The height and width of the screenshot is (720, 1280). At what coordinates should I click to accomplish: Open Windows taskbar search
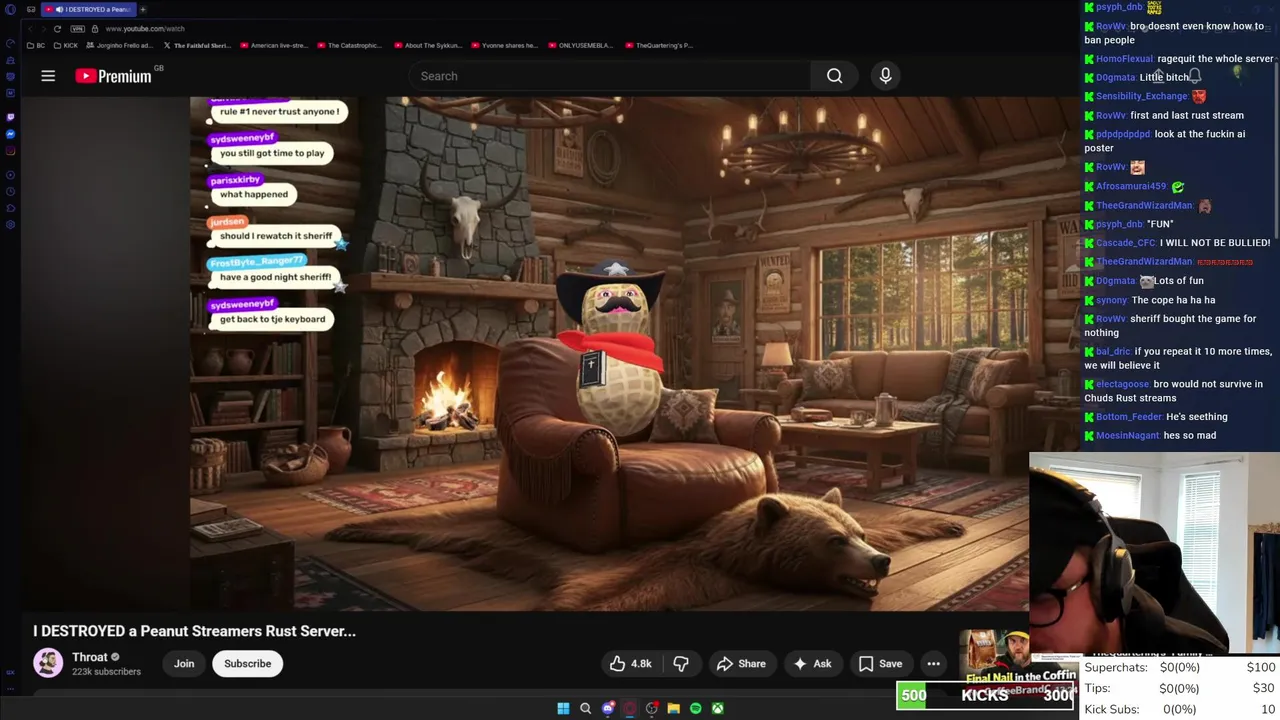click(x=585, y=708)
